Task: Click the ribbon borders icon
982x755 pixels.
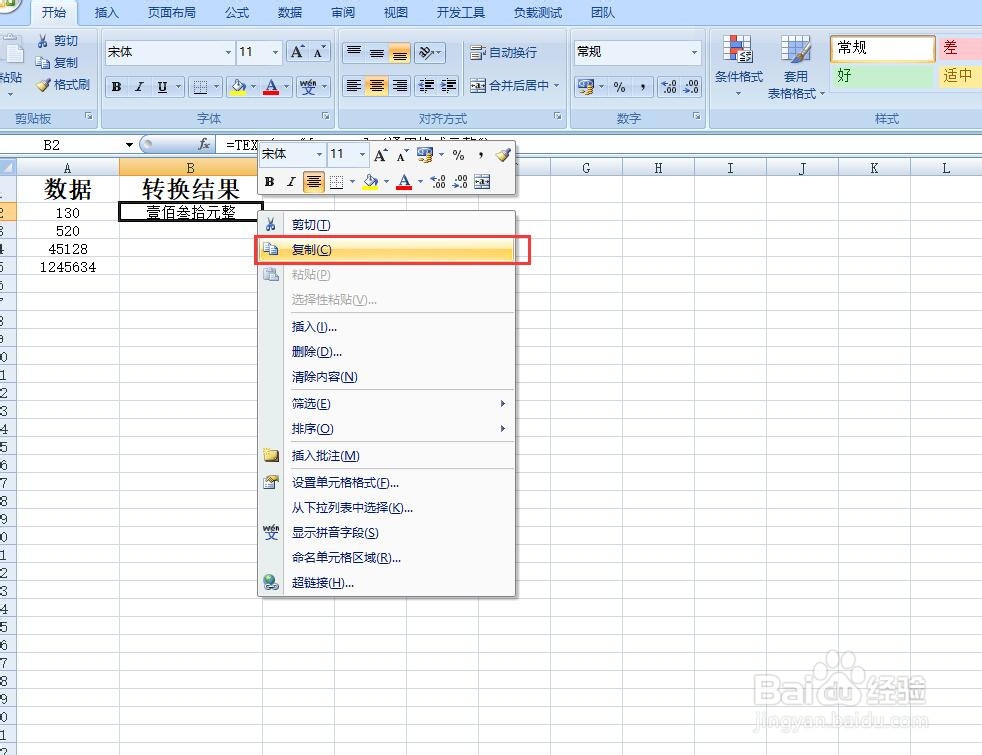Action: (200, 87)
